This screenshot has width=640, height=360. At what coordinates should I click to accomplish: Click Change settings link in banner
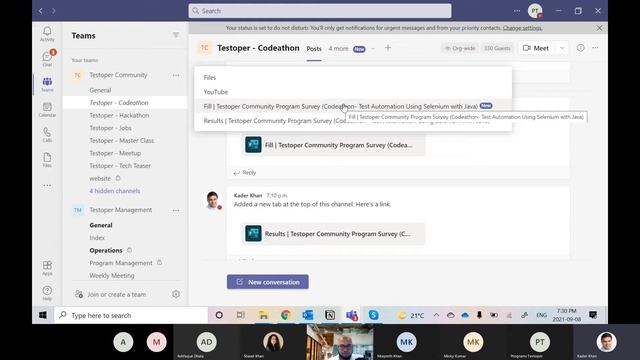tap(522, 28)
